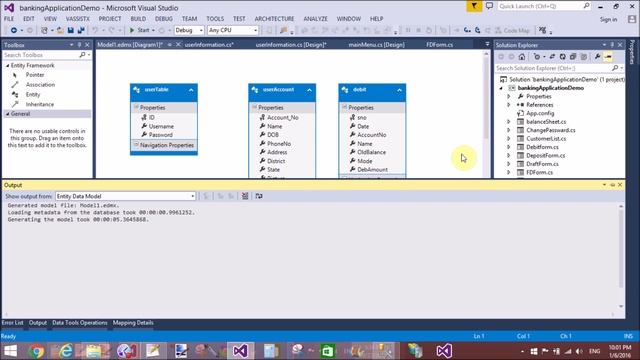640x360 pixels.
Task: Open the PROJECT menu
Action: pos(110,19)
